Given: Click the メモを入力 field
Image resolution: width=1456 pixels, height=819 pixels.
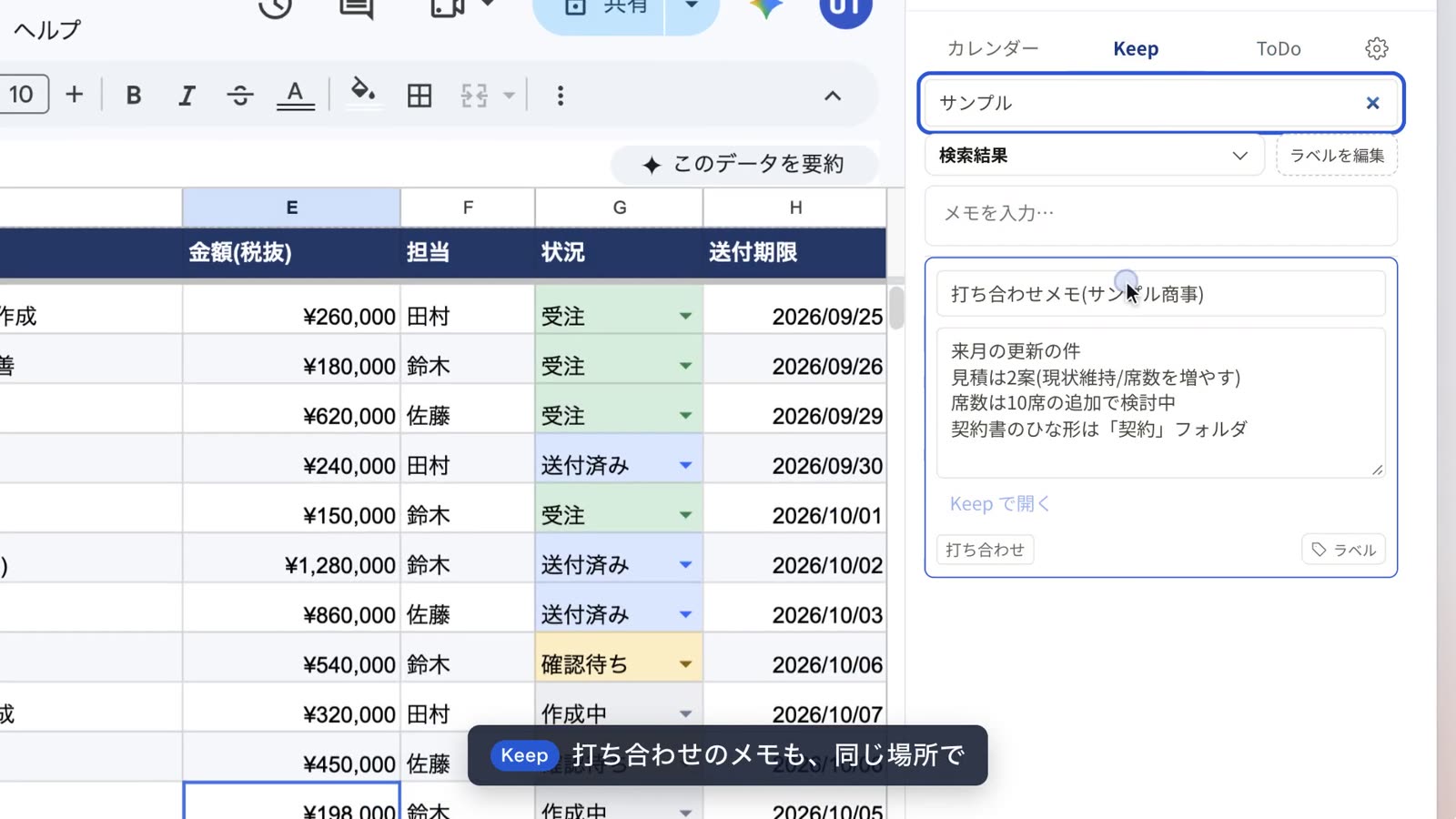Looking at the screenshot, I should tap(1161, 215).
